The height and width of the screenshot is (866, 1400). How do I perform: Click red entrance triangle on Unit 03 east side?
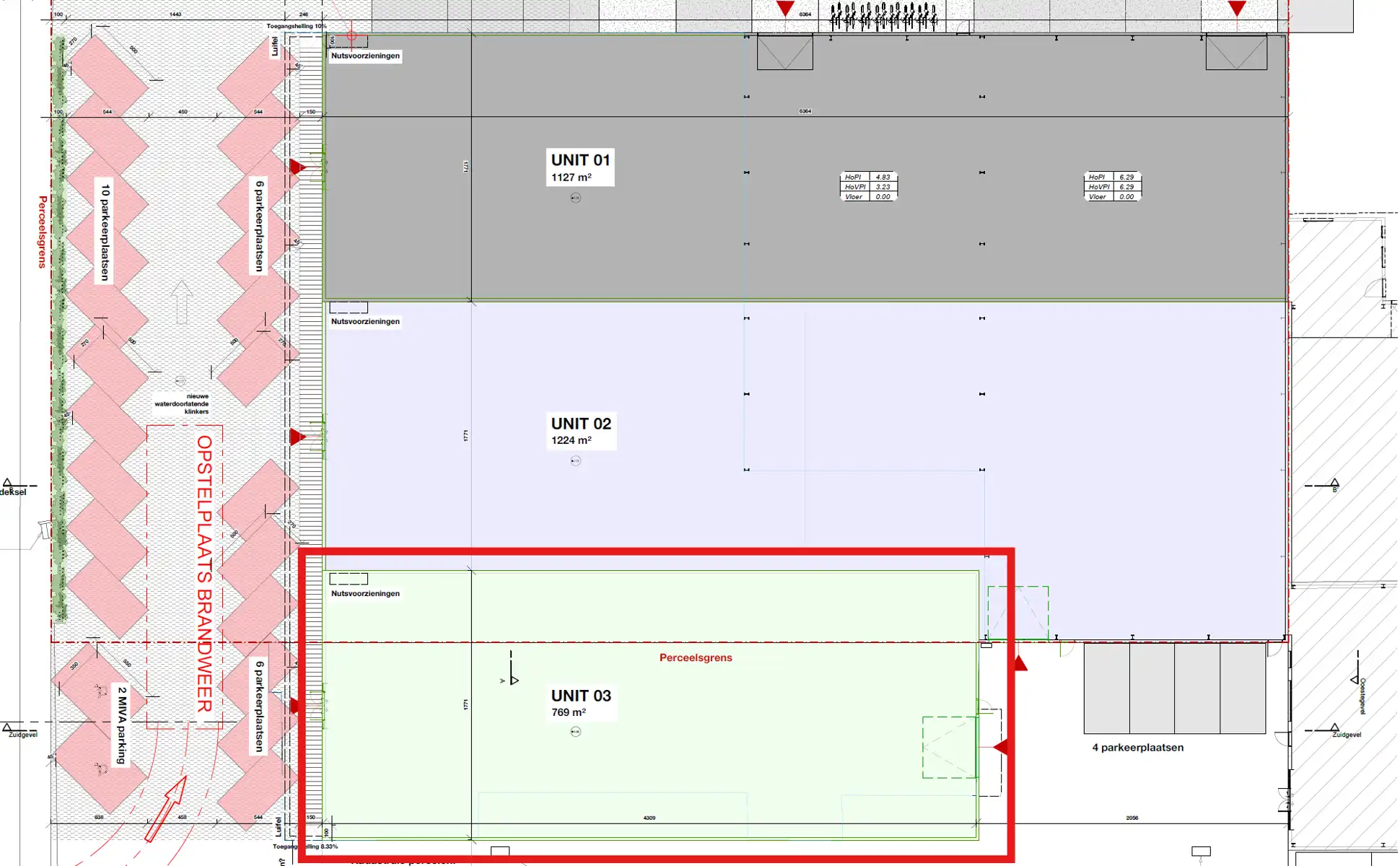[x=1001, y=747]
